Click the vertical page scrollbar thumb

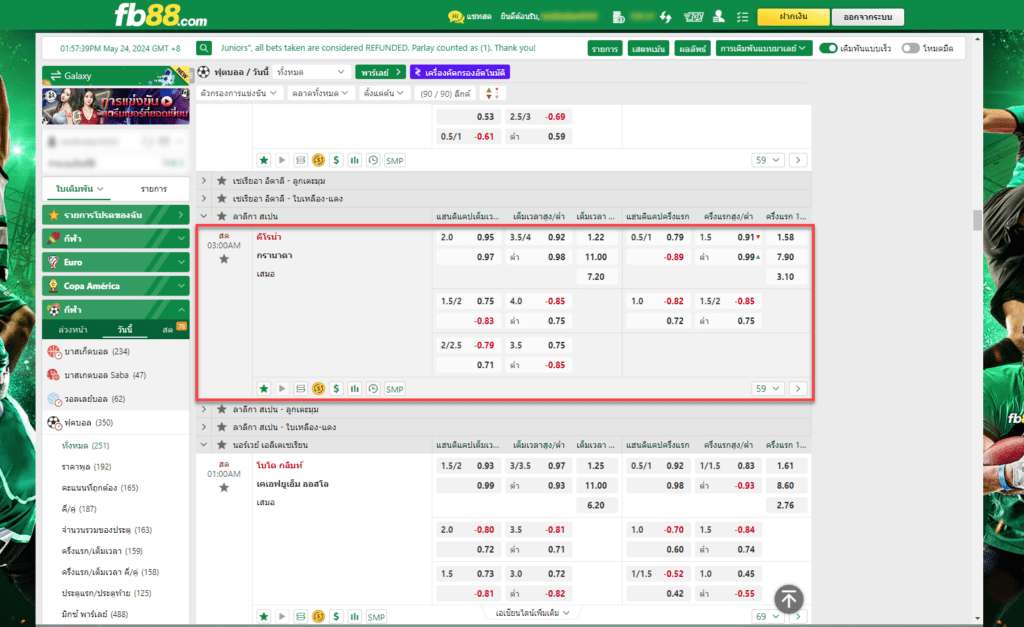click(x=977, y=220)
